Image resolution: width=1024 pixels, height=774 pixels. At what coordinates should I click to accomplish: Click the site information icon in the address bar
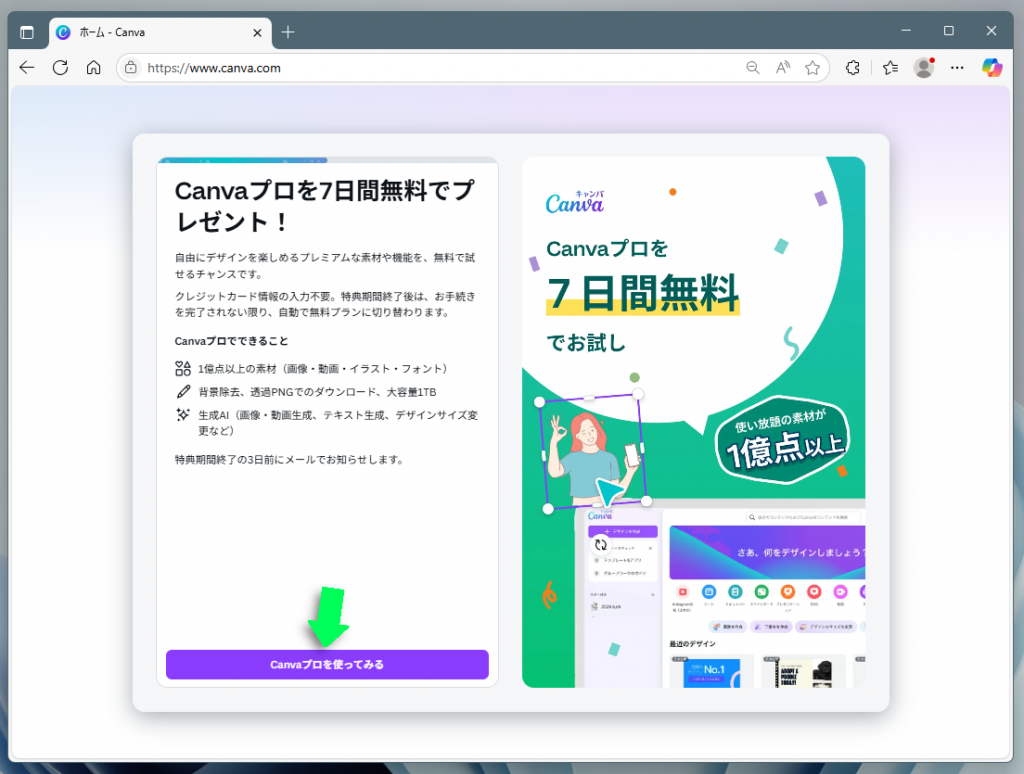[131, 67]
